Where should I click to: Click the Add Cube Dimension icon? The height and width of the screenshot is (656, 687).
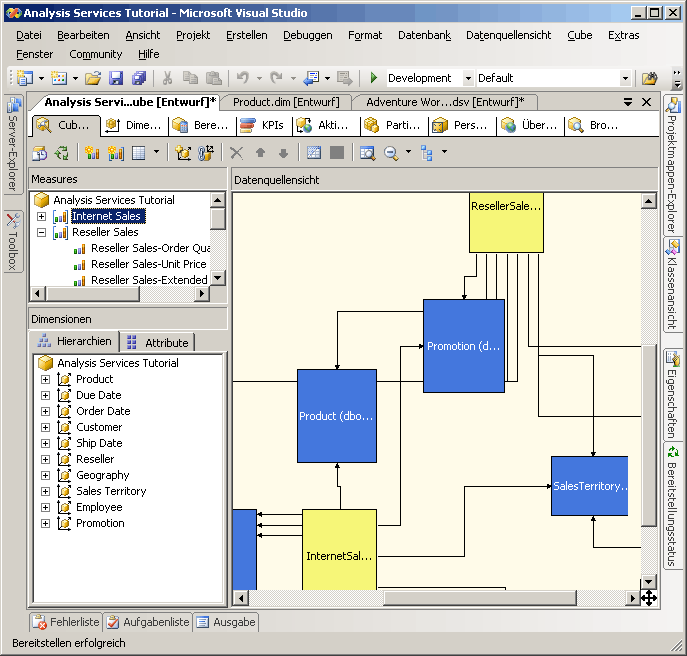pos(183,153)
